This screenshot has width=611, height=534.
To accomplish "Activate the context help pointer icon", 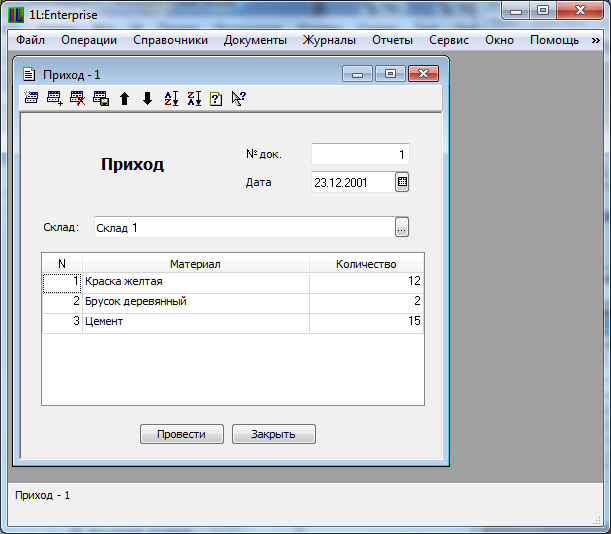I will tap(238, 98).
